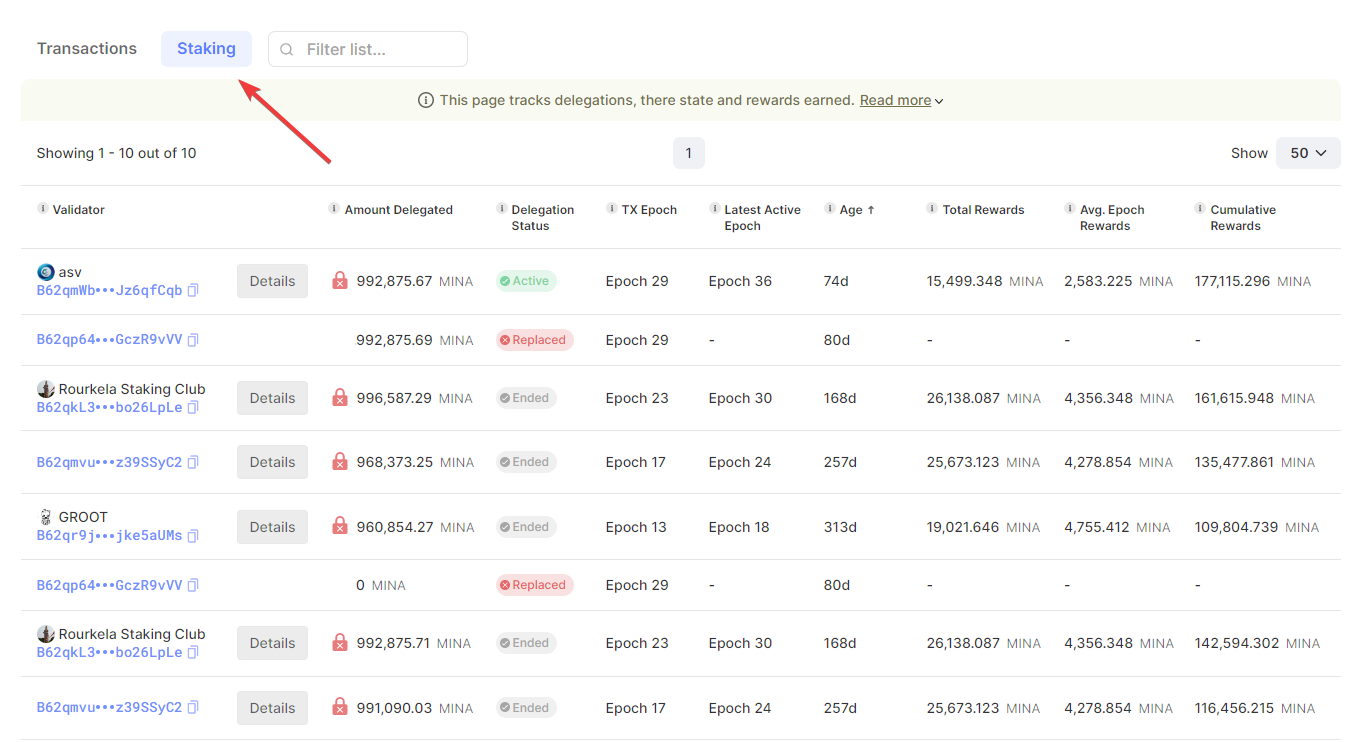Click lock icon in GROOT row
Image resolution: width=1370 pixels, height=742 pixels.
coord(340,526)
